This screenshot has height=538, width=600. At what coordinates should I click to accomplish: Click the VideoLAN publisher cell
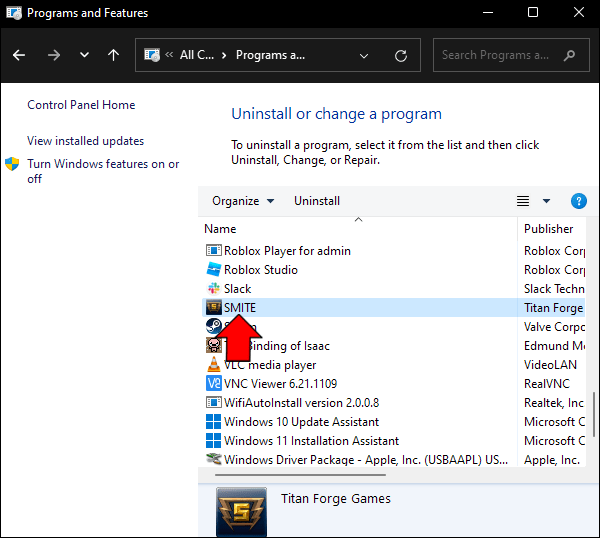point(550,365)
